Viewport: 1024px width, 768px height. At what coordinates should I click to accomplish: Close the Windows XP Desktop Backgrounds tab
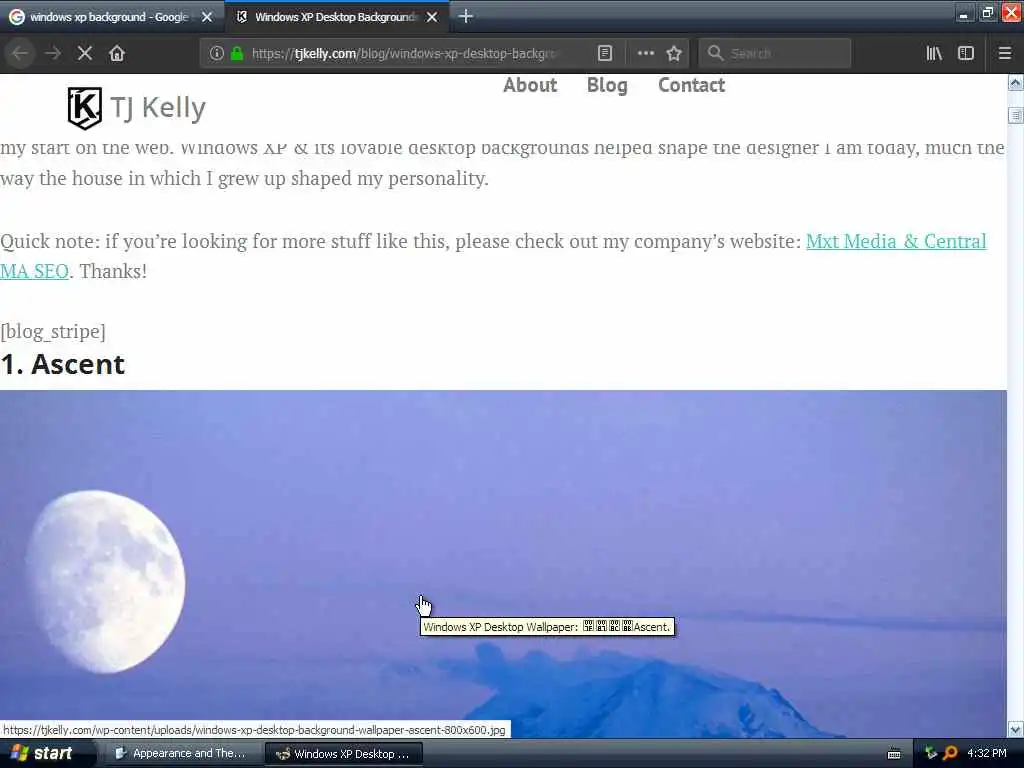[x=432, y=17]
